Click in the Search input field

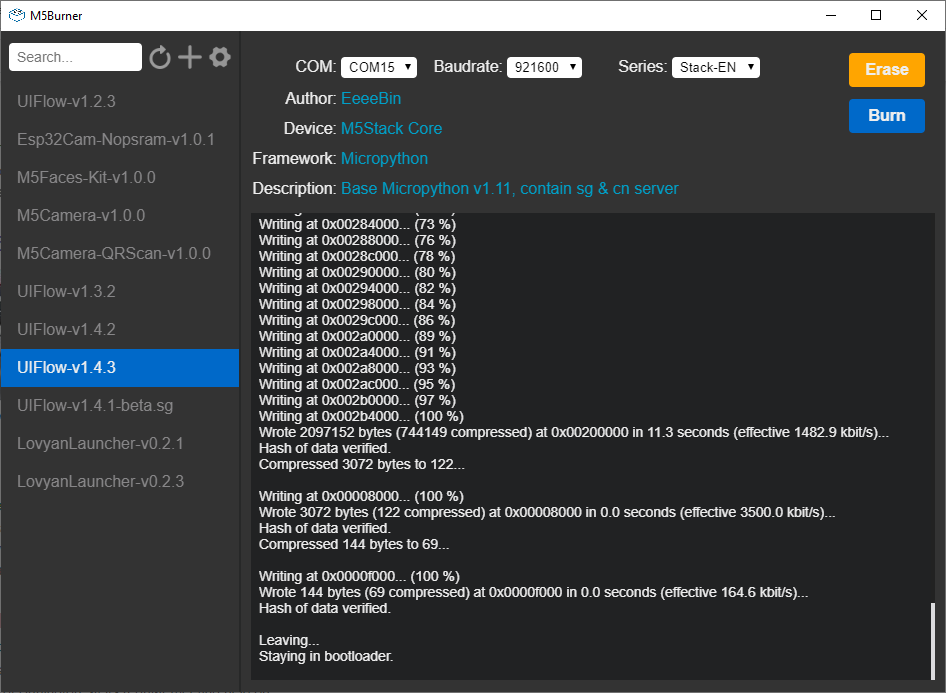[x=75, y=57]
